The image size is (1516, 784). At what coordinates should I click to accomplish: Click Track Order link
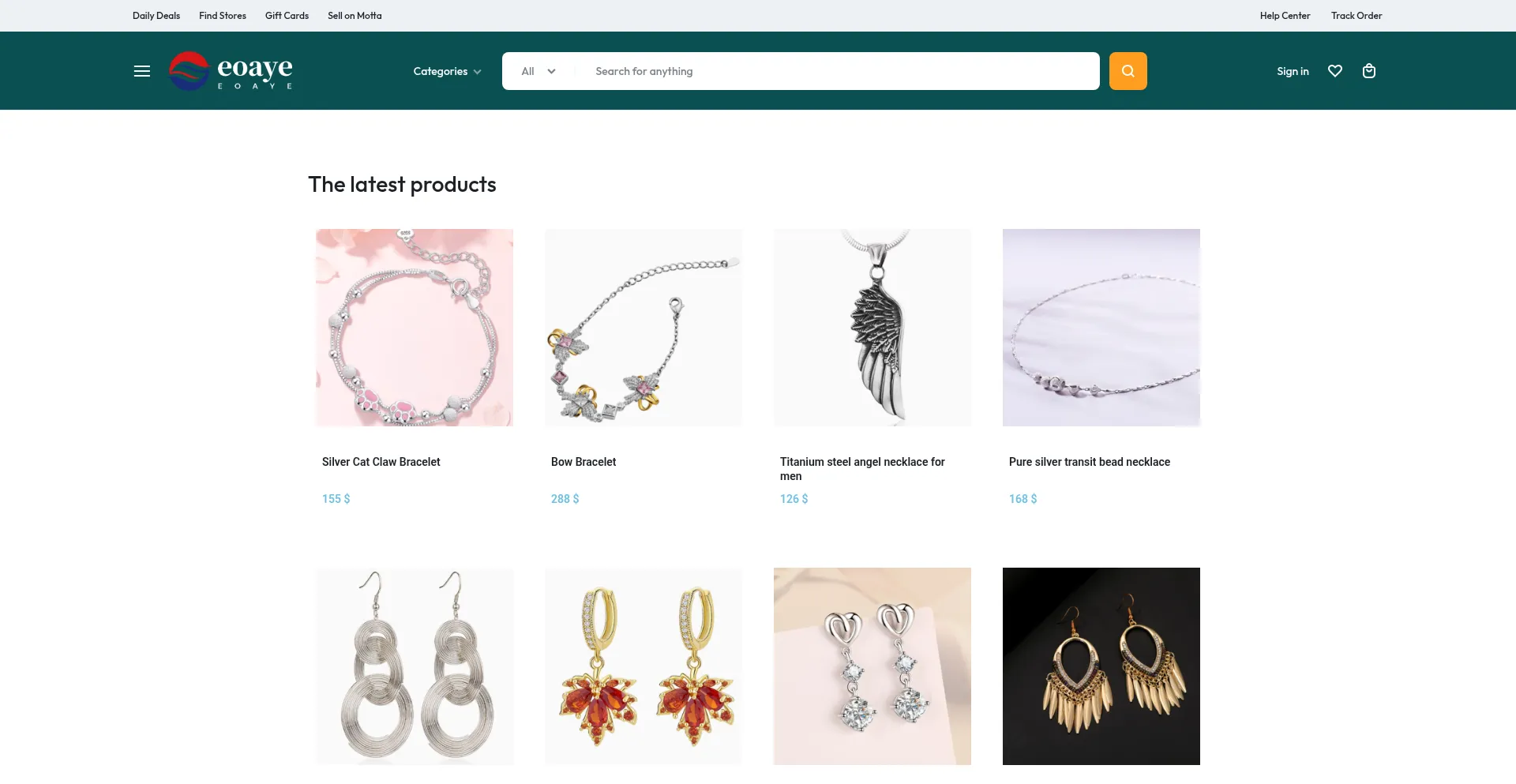1357,16
